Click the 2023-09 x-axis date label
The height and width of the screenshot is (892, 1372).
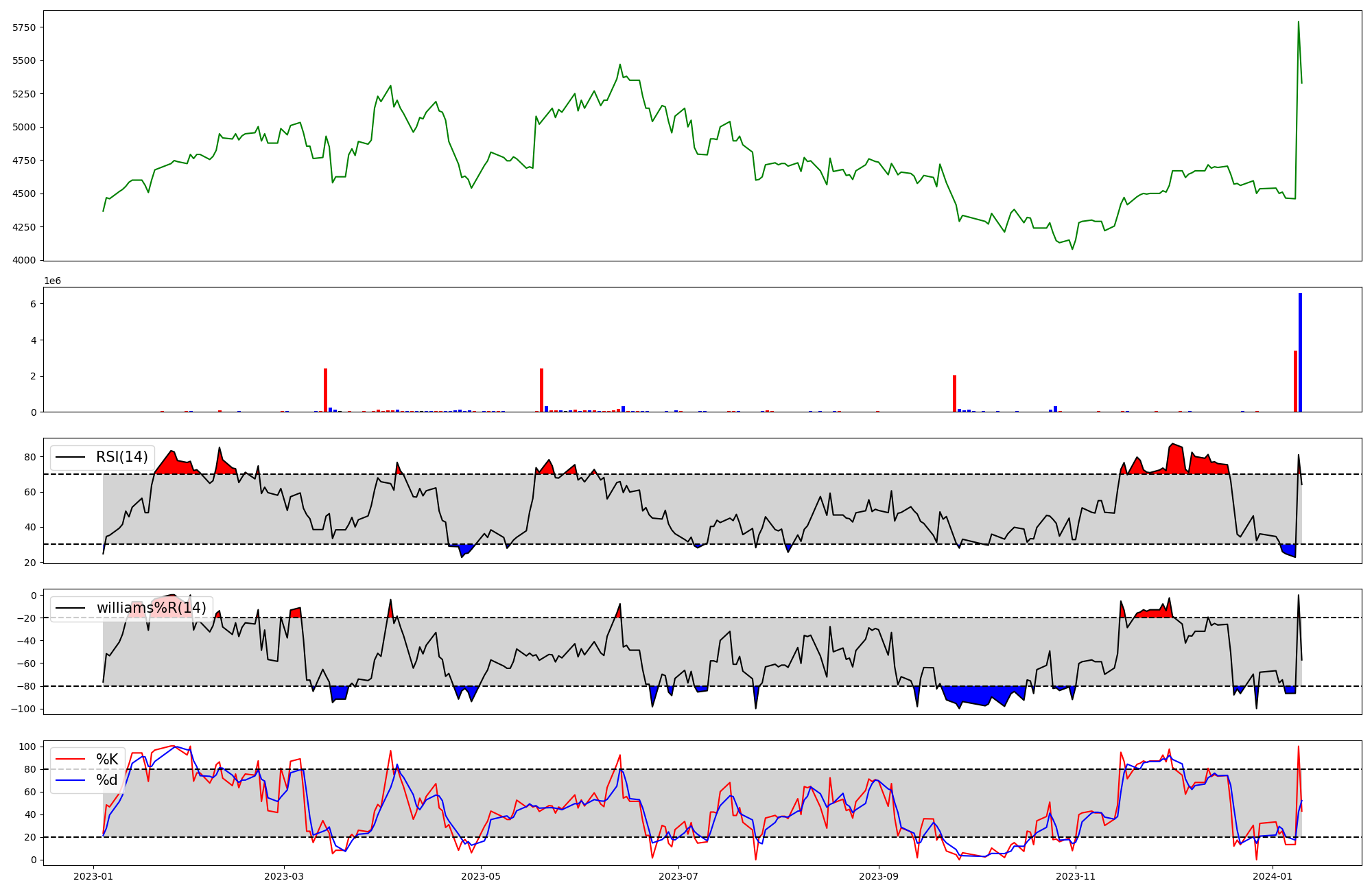879,876
